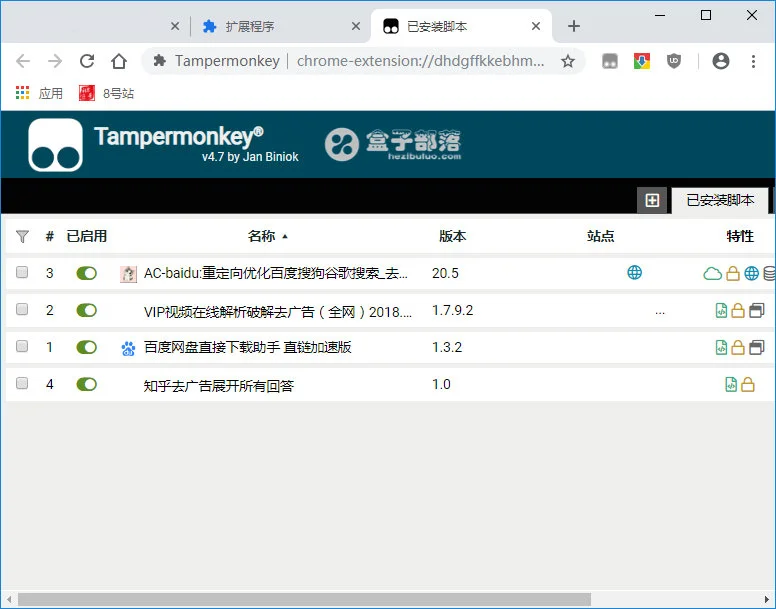Disable the VIP视频在线解析 script toggle
Screen dimensions: 776x609
(x=87, y=310)
